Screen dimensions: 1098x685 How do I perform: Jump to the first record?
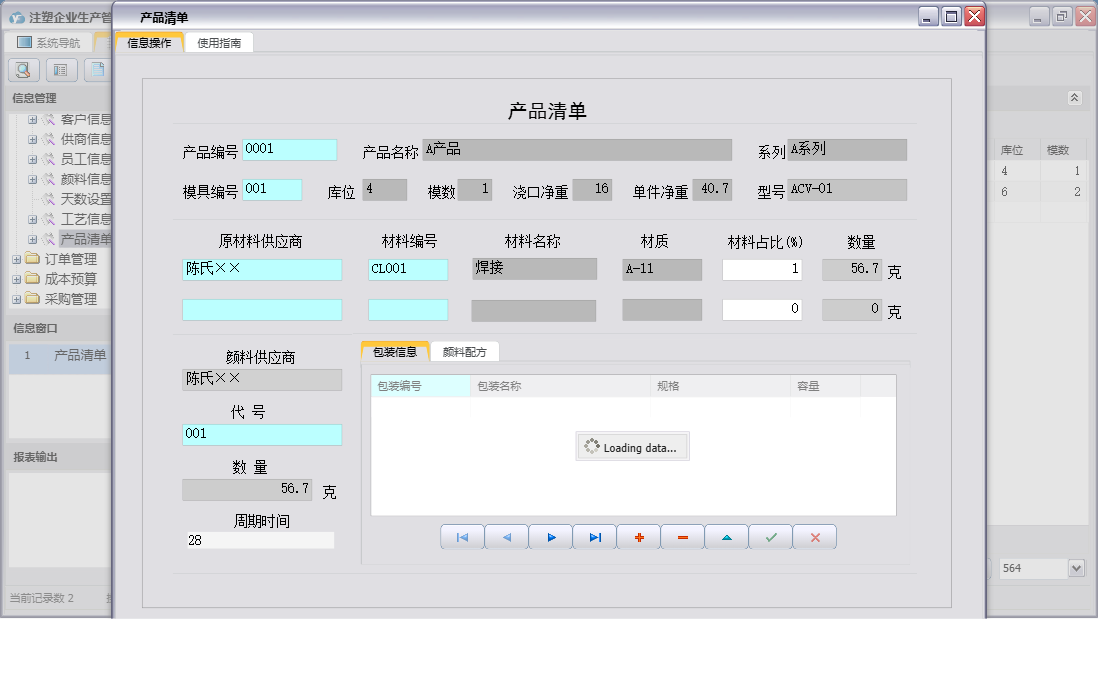click(462, 537)
